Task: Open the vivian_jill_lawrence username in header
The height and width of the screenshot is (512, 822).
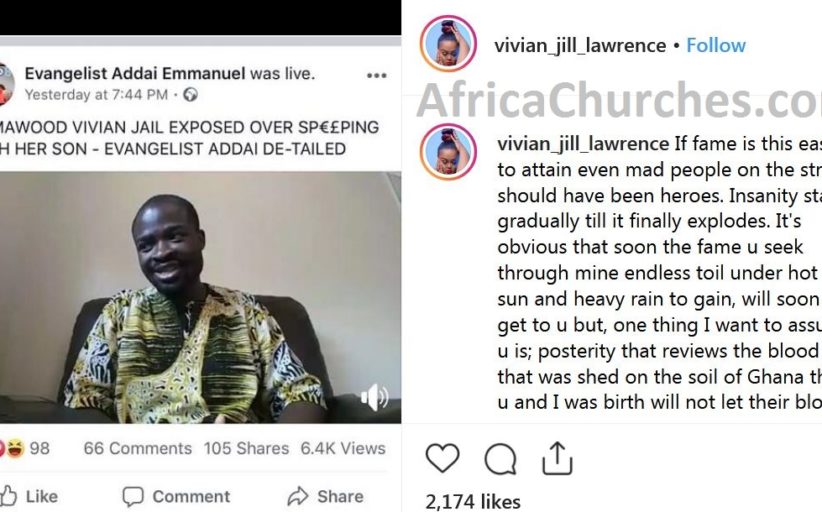Action: tap(580, 46)
